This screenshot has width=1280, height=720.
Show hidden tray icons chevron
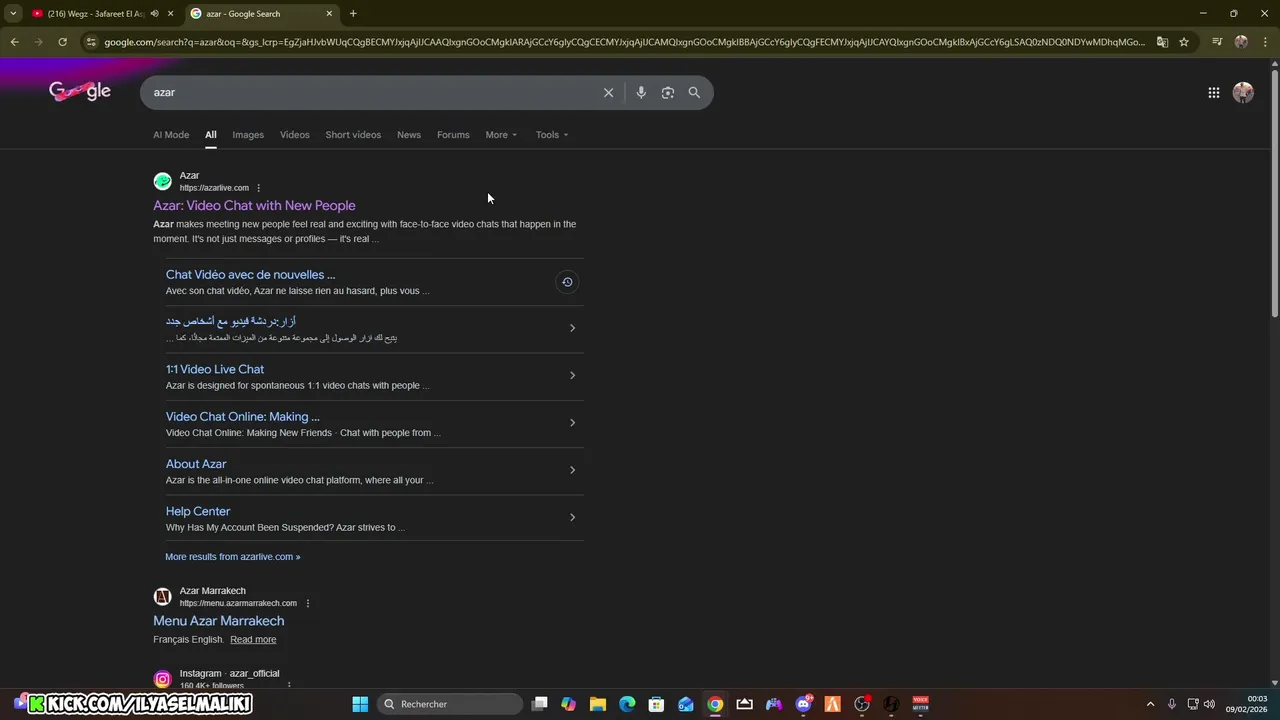point(1150,704)
